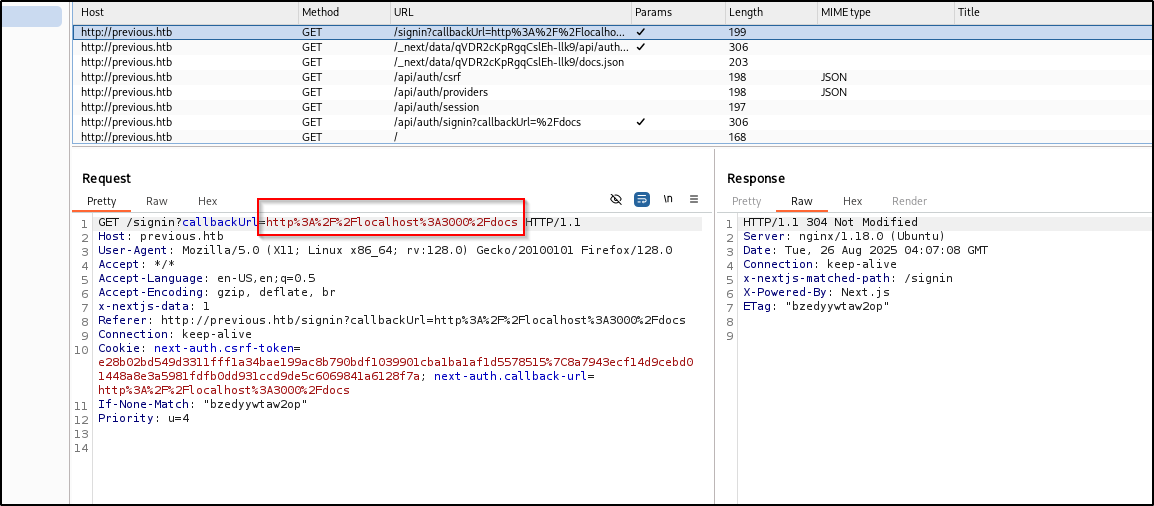Toggle the blue line-wrap icon in Request
The image size is (1154, 506).
point(642,199)
